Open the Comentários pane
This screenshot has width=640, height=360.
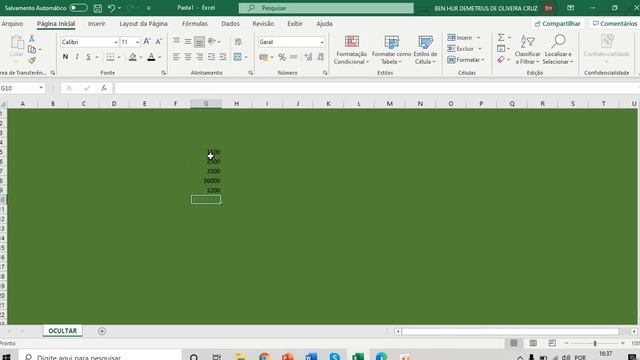(615, 24)
